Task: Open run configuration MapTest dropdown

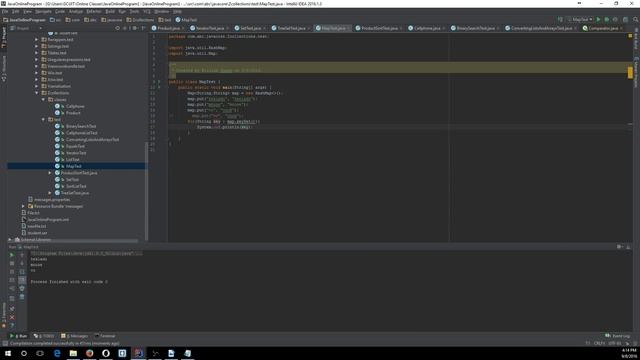Action: pos(580,20)
